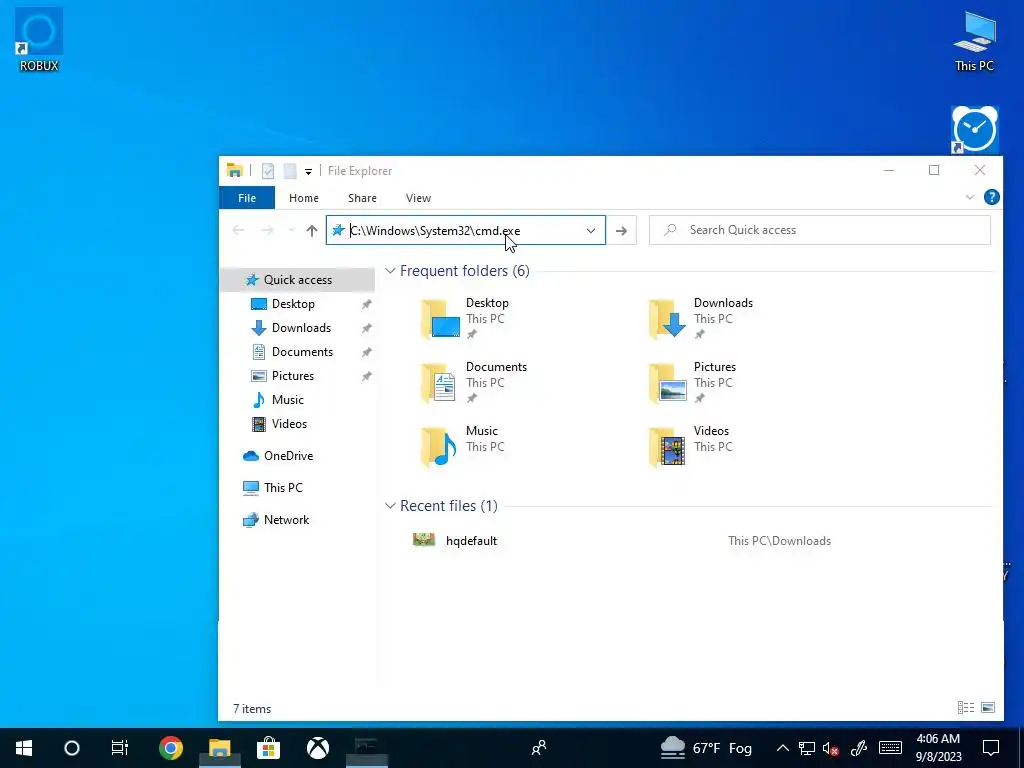Screen dimensions: 1024x768
Task: Switch to Details view layout
Action: pyautogui.click(x=966, y=707)
